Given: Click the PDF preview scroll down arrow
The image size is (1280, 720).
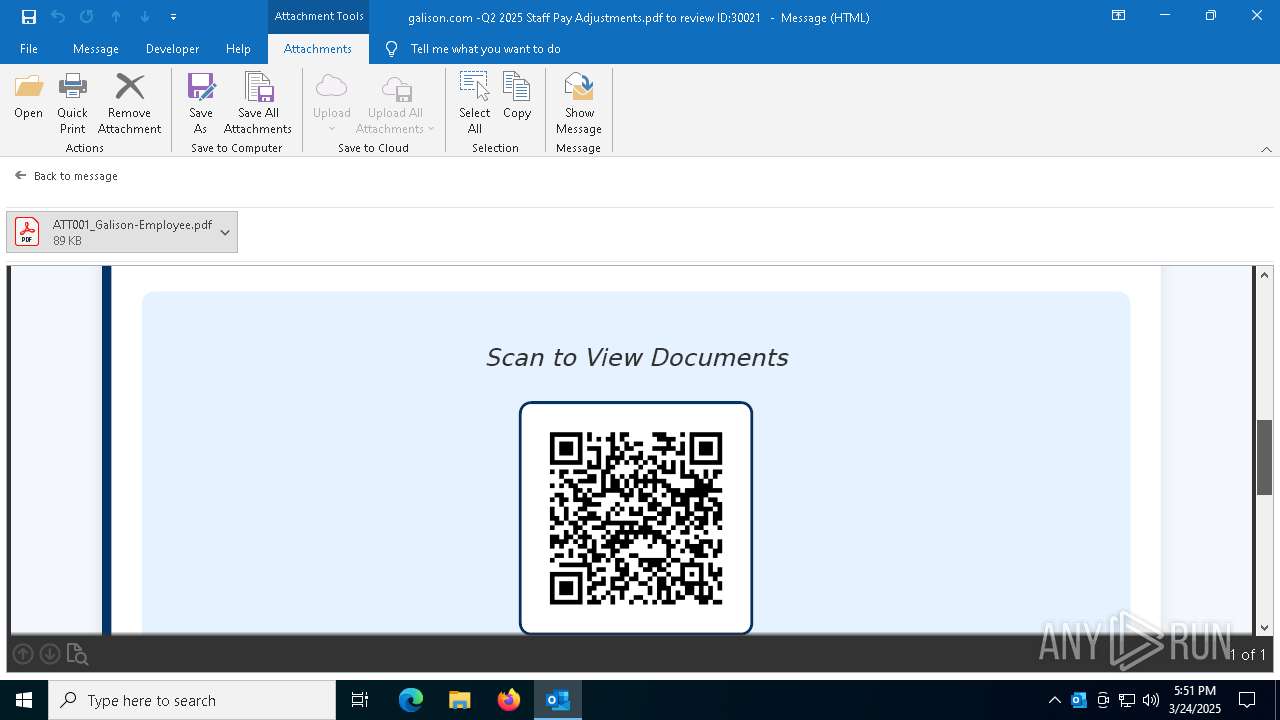Looking at the screenshot, I should 1264,627.
